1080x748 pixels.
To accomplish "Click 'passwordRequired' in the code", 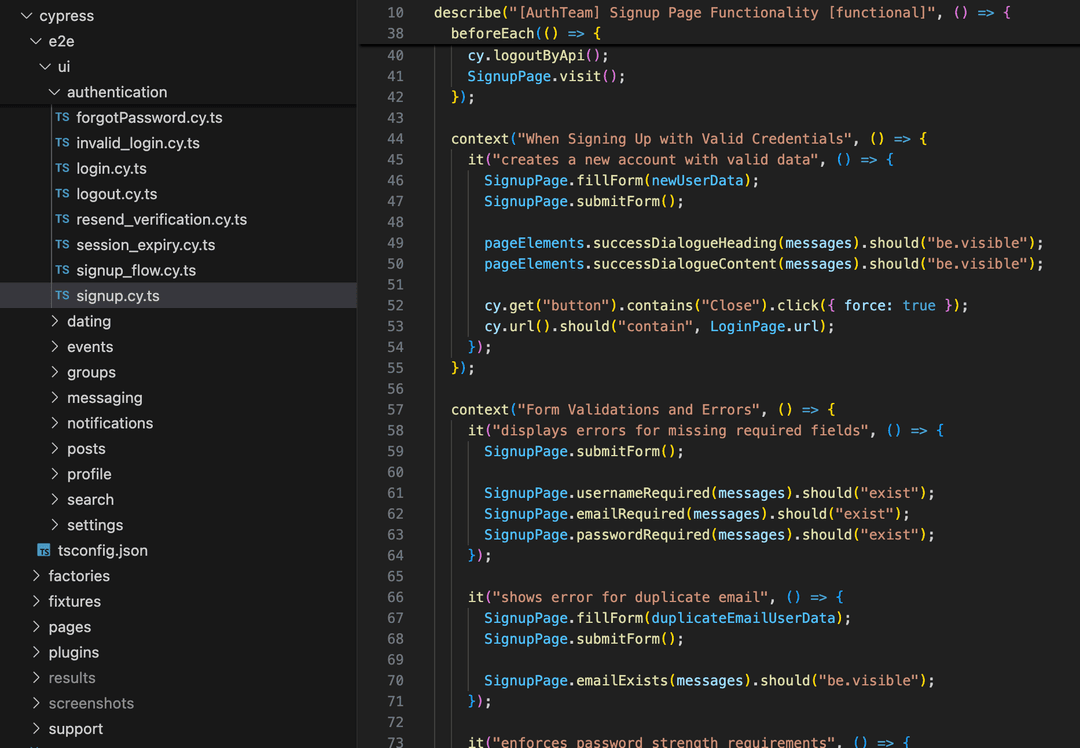I will (x=643, y=534).
